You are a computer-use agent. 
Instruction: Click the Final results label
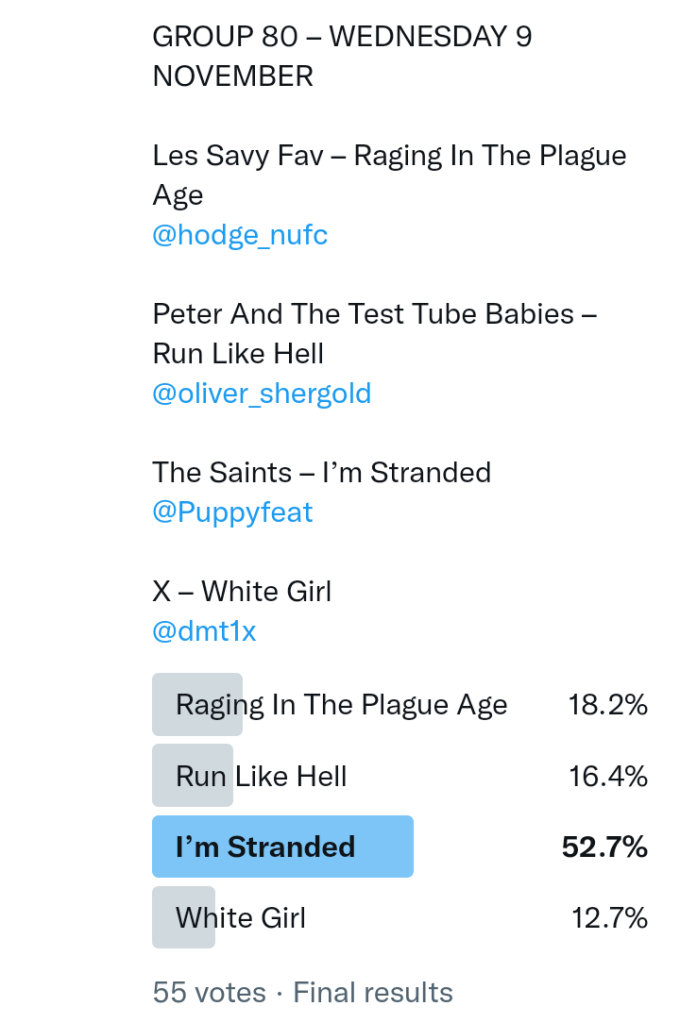[x=373, y=992]
